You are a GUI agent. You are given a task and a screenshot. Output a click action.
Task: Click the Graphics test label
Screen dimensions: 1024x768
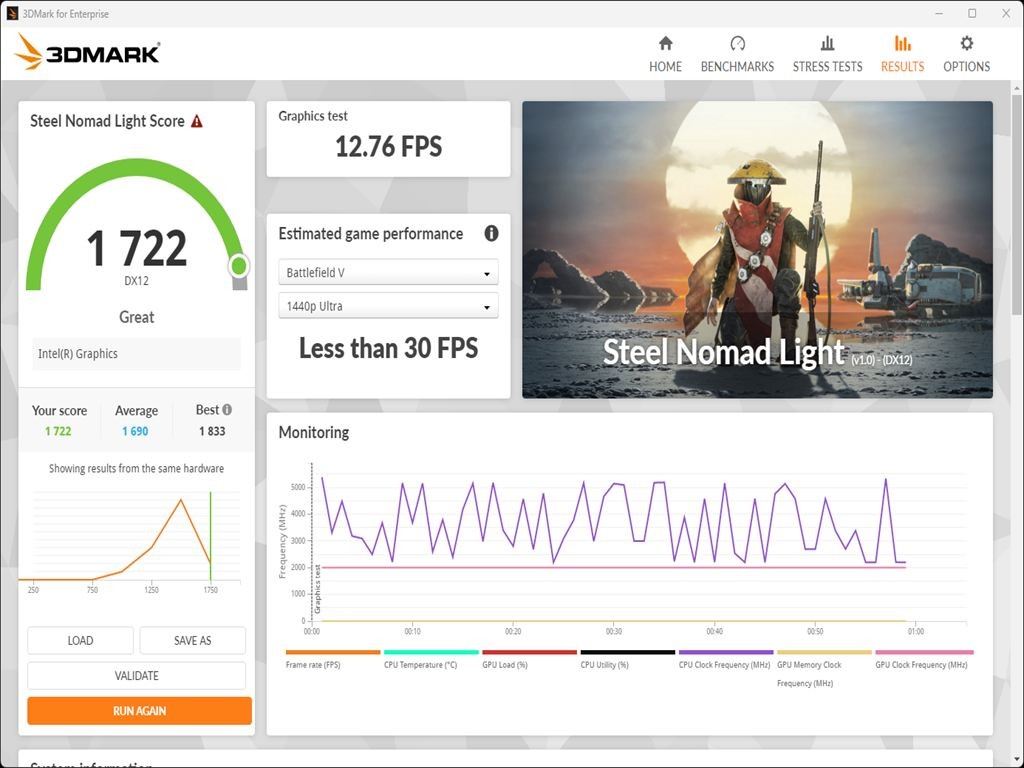click(x=313, y=116)
